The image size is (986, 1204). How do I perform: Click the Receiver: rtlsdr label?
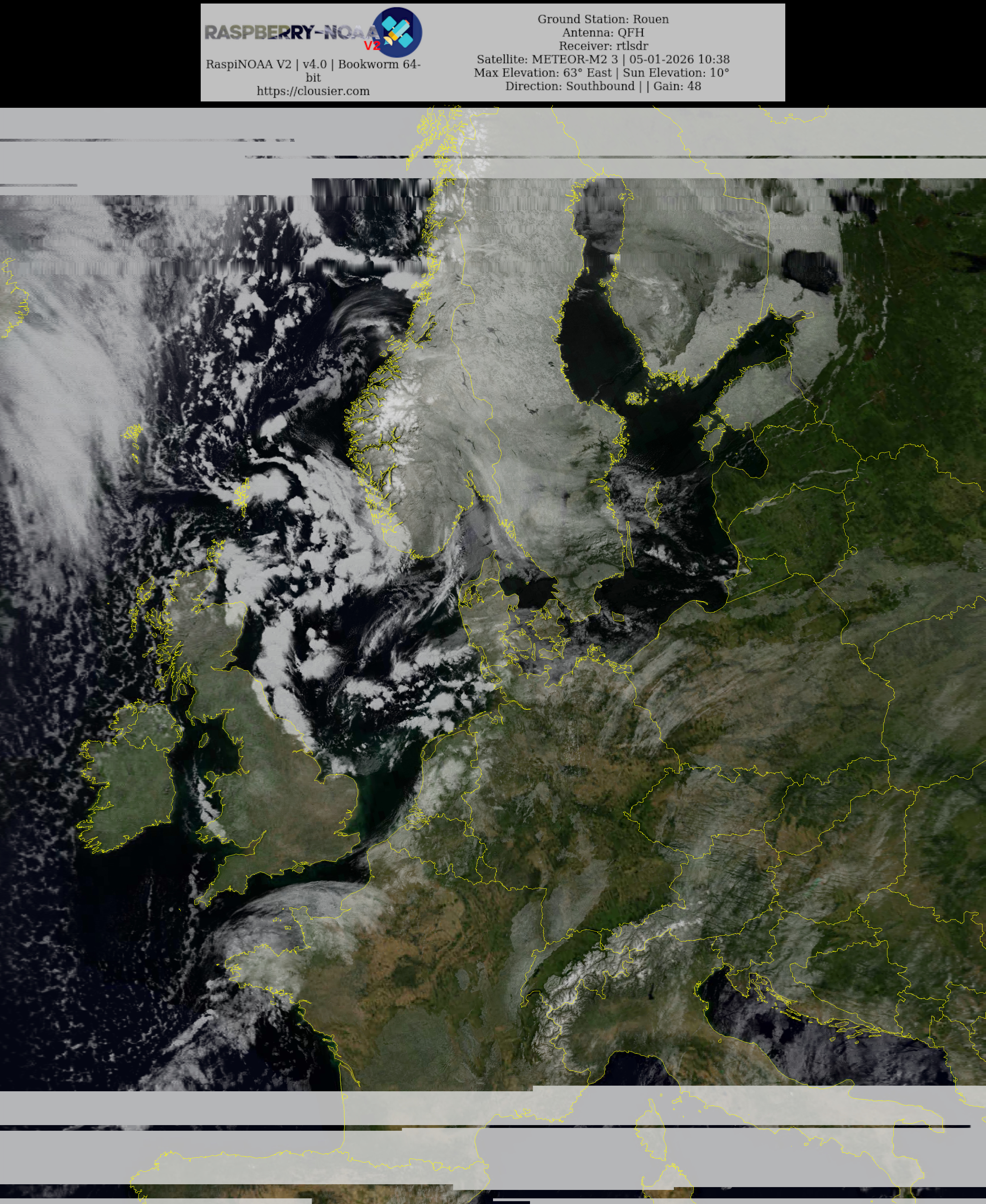pos(603,46)
